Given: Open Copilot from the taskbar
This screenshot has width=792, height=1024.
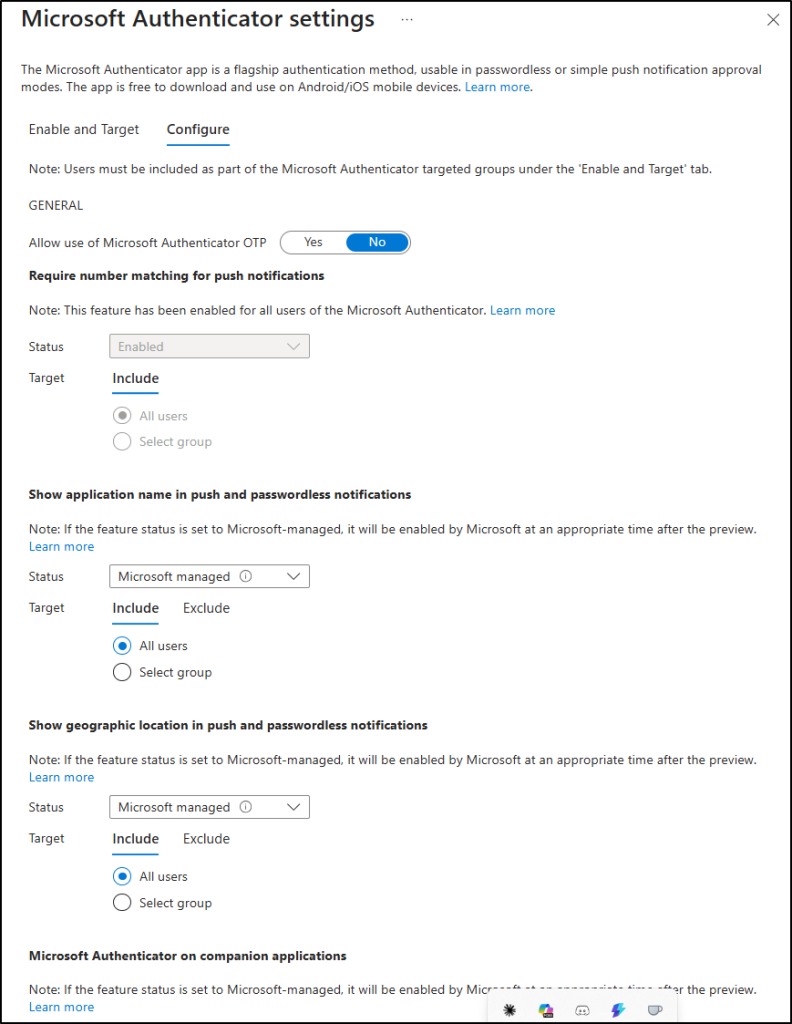Looking at the screenshot, I should (x=545, y=1010).
